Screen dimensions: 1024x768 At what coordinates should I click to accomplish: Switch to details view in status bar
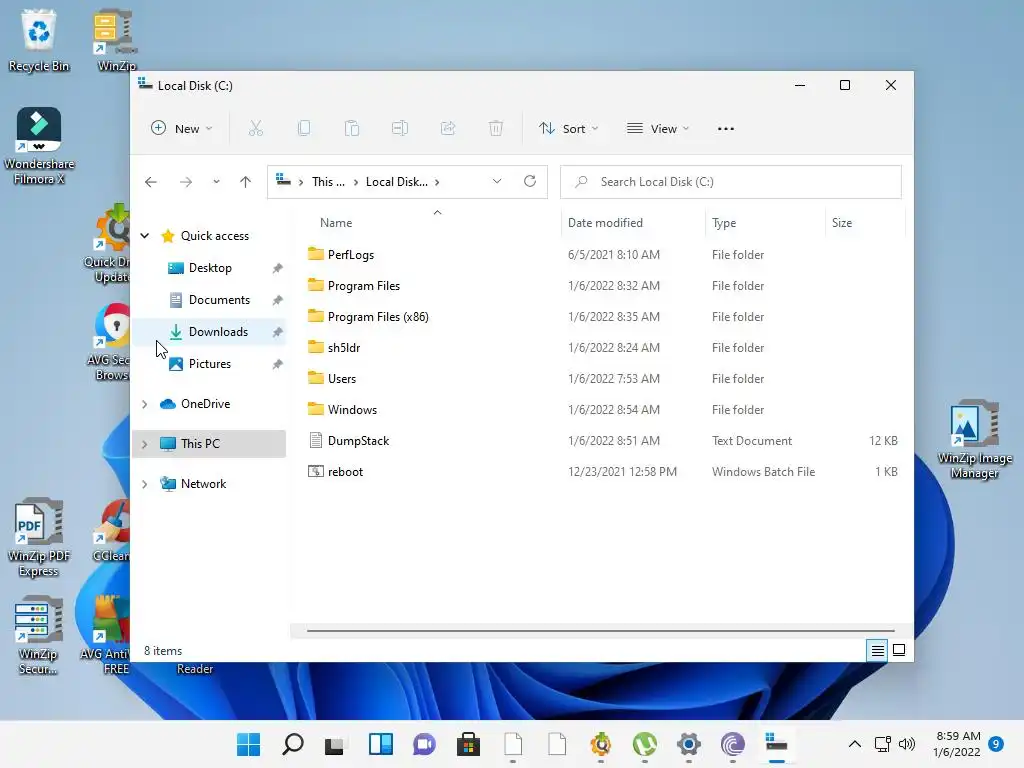[877, 650]
